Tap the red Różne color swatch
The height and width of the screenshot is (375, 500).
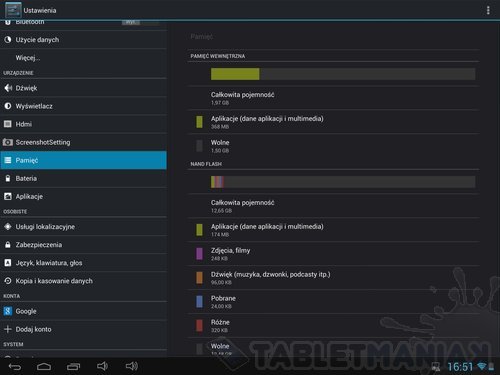click(199, 326)
